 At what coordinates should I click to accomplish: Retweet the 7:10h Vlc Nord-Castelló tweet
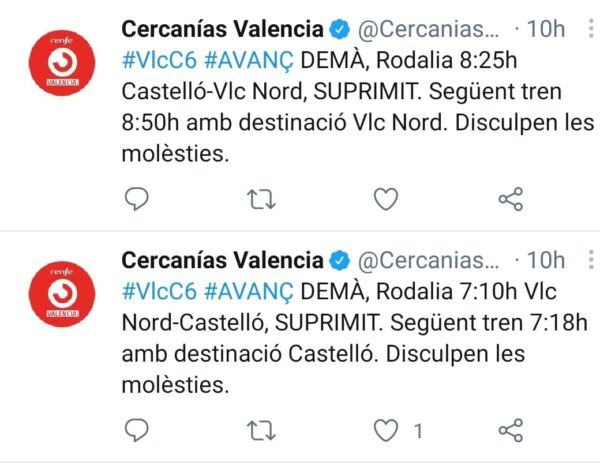click(x=261, y=431)
